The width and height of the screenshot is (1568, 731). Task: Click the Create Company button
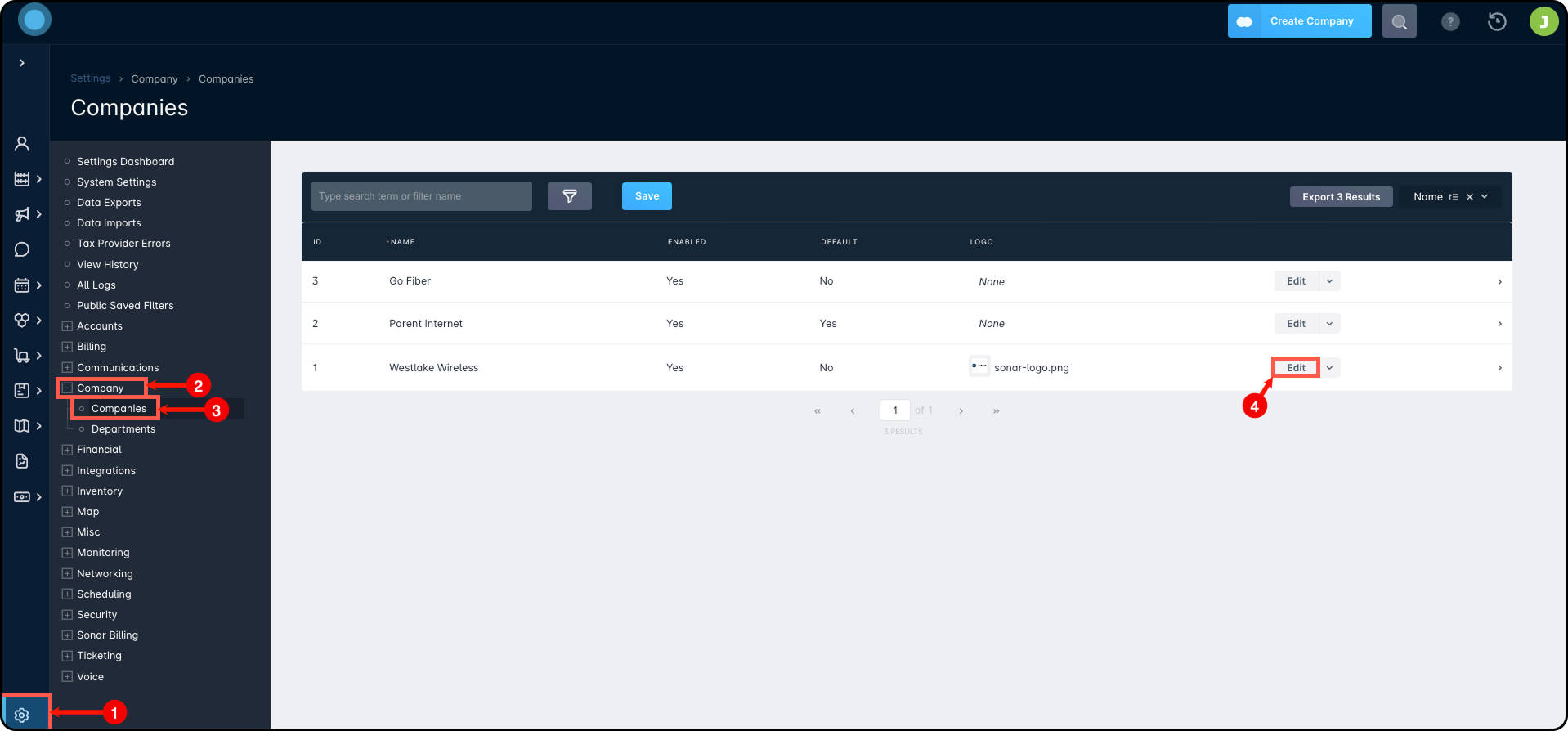[1299, 21]
